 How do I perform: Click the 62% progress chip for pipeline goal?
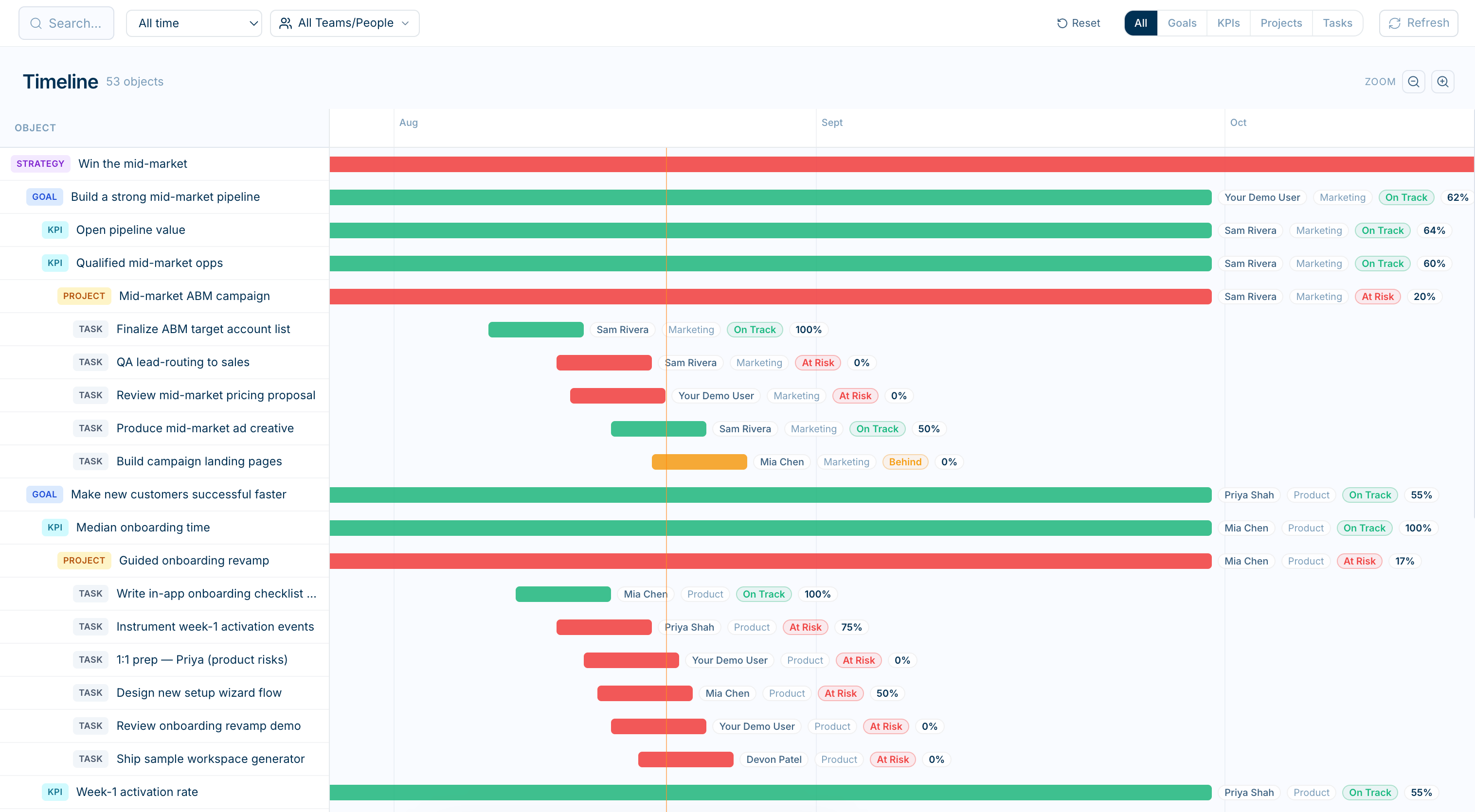coord(1457,197)
